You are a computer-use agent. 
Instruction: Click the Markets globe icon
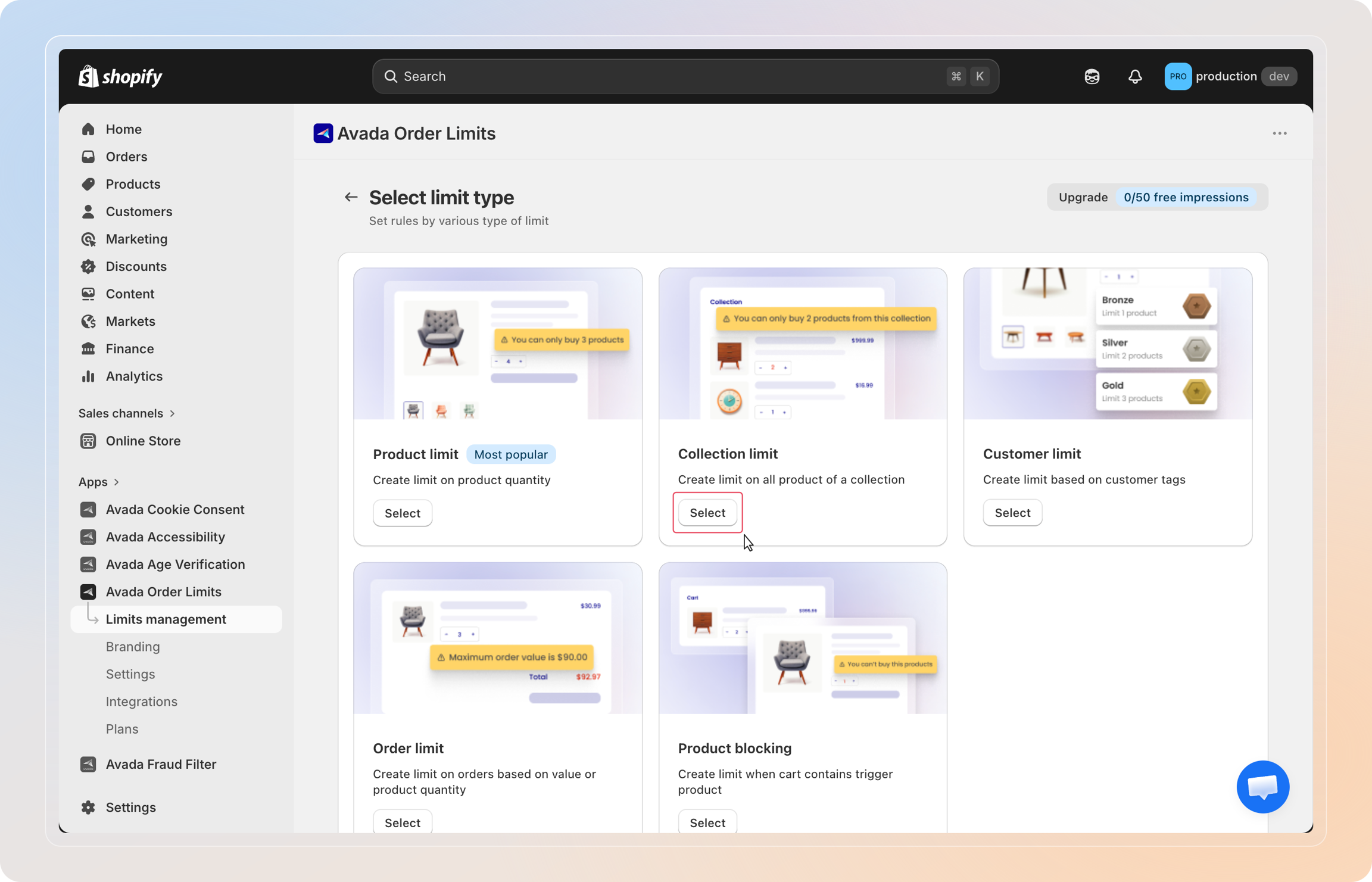tap(88, 321)
